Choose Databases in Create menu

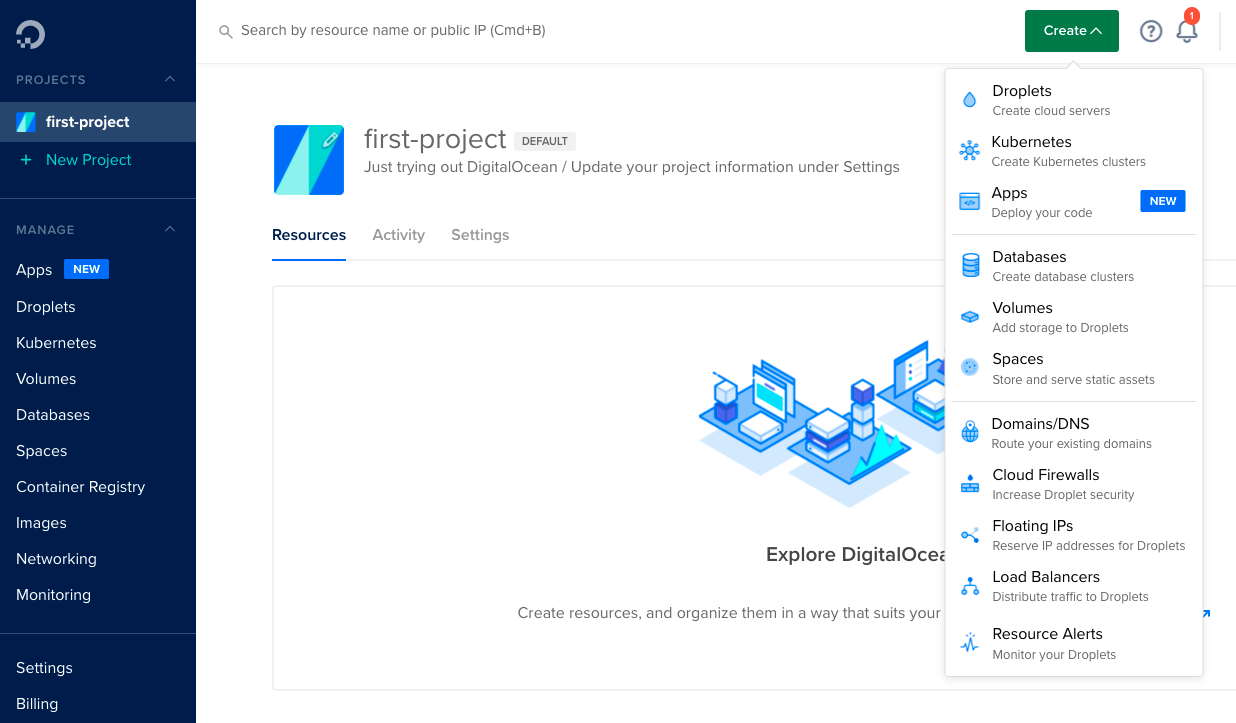[1074, 266]
